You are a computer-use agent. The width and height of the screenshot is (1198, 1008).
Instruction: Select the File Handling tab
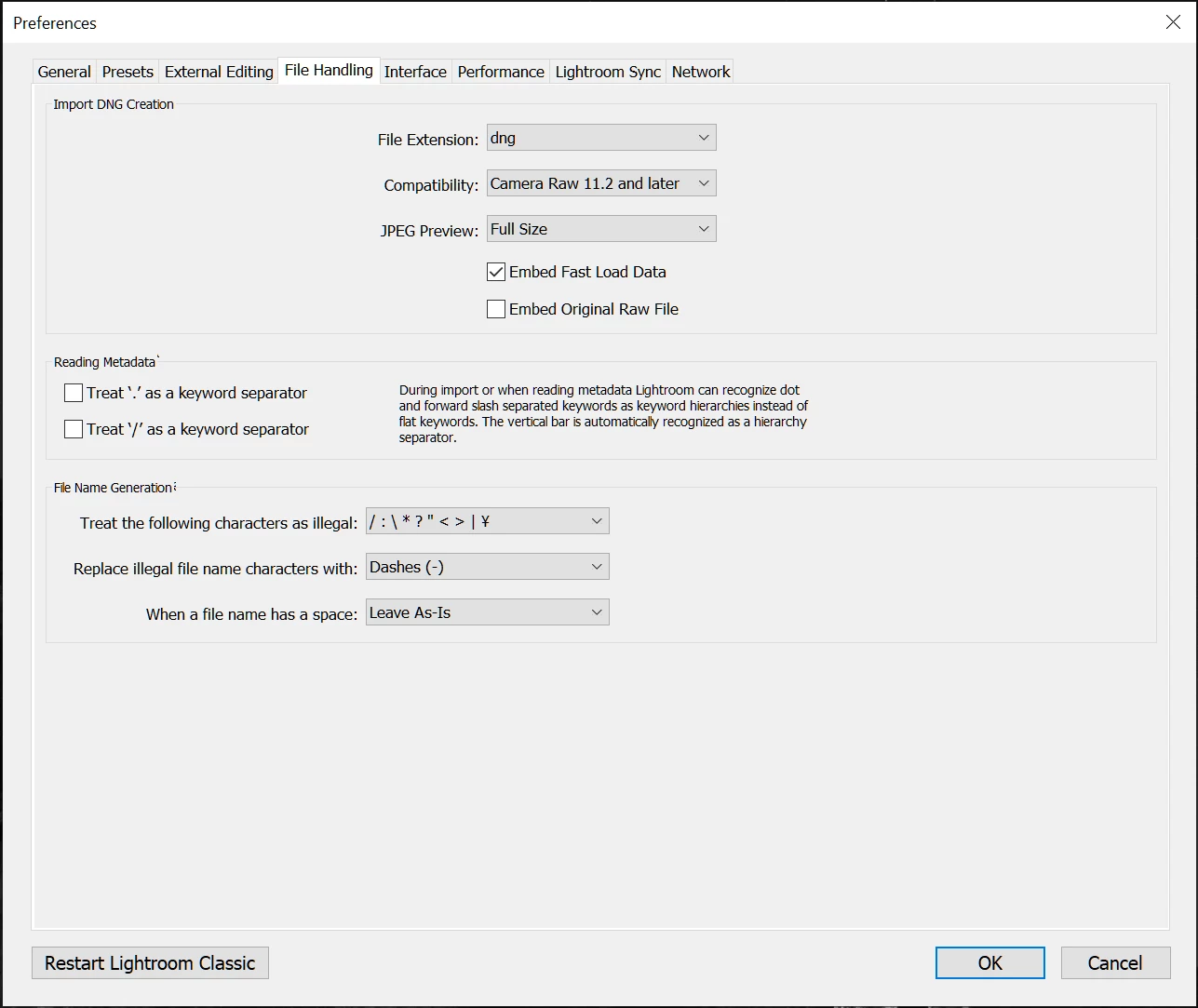tap(329, 70)
